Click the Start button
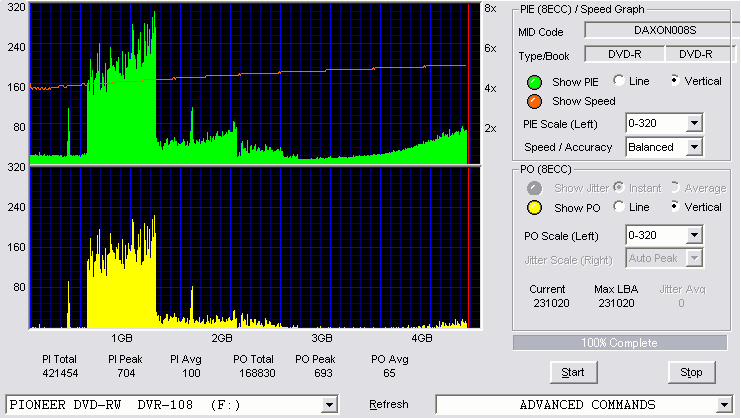 (x=573, y=373)
